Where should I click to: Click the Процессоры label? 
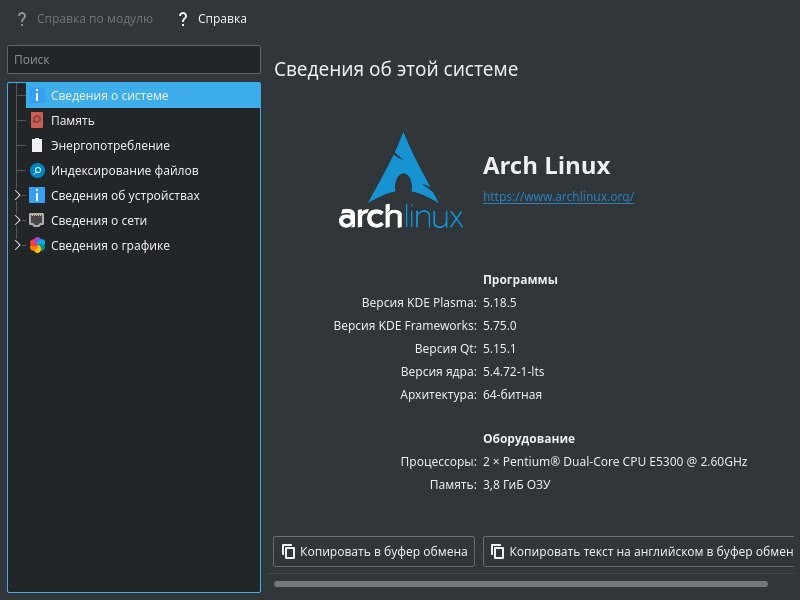(438, 461)
